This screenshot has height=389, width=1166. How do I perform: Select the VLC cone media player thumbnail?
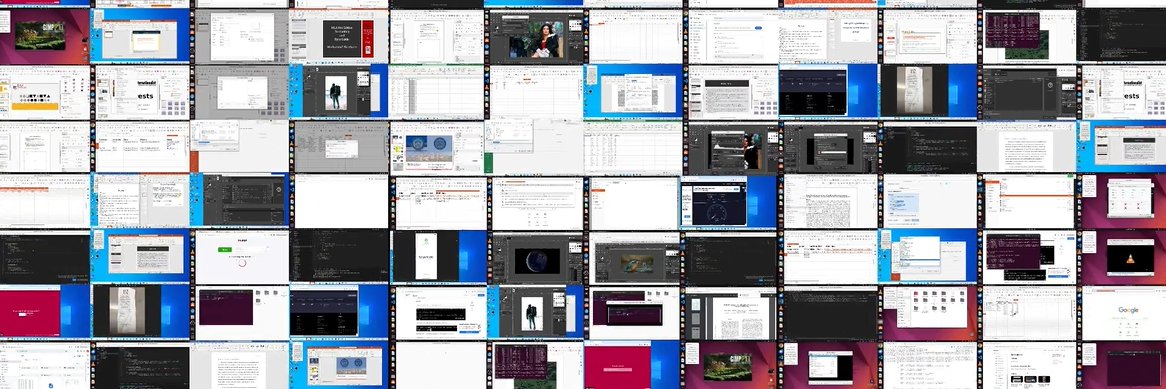point(1123,257)
